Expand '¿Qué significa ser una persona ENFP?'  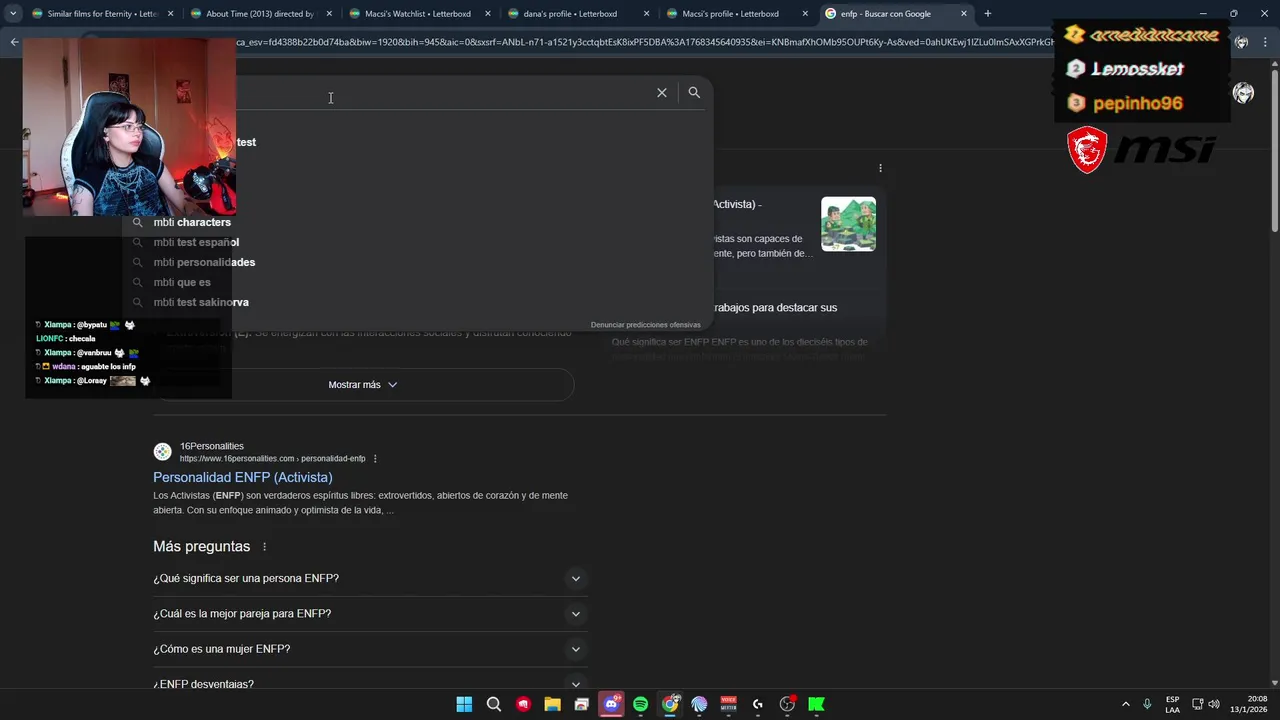370,578
